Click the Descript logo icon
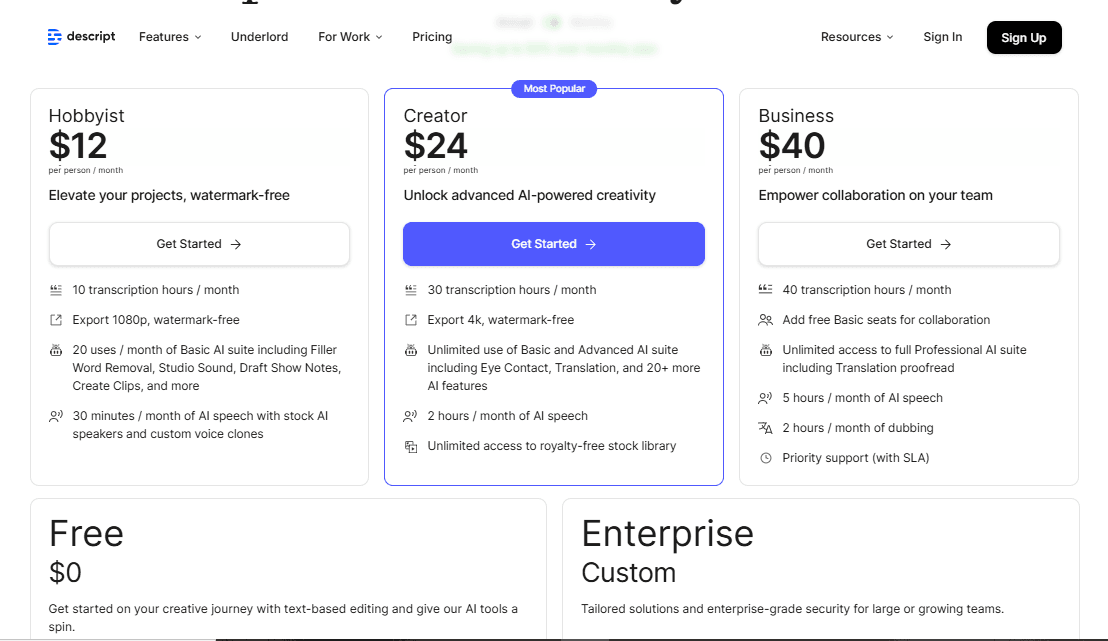The width and height of the screenshot is (1108, 641). coord(53,36)
